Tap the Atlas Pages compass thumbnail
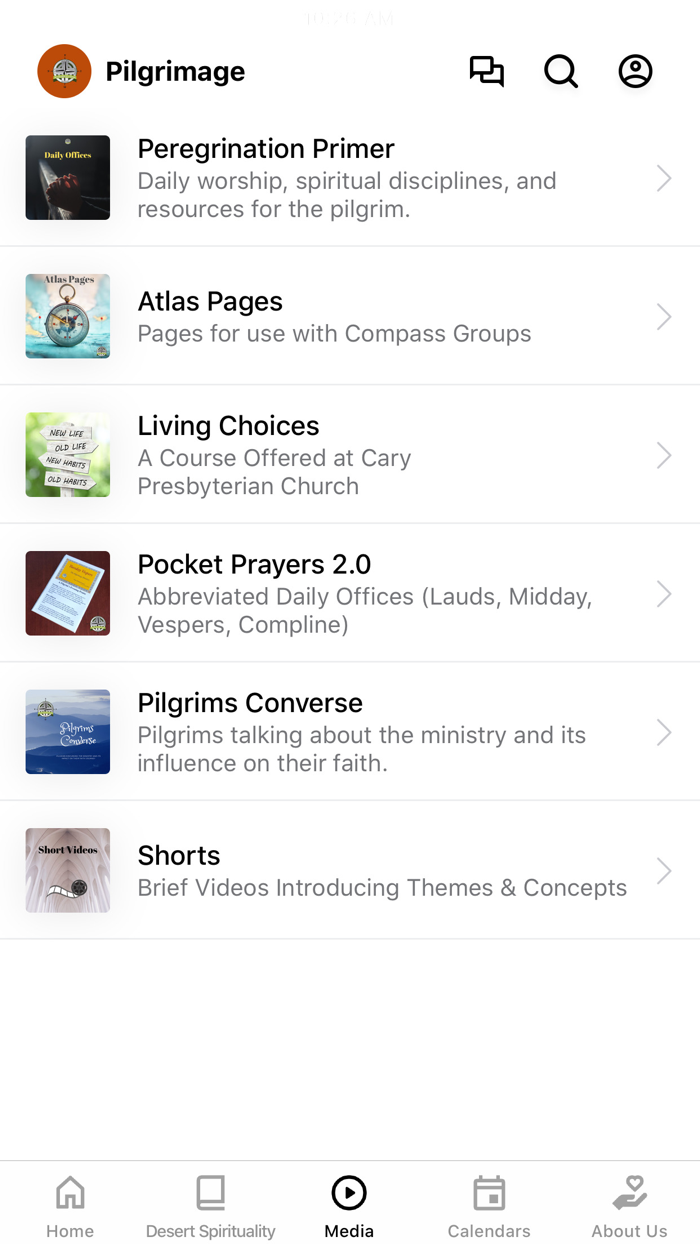The height and width of the screenshot is (1244, 700). pos(67,315)
